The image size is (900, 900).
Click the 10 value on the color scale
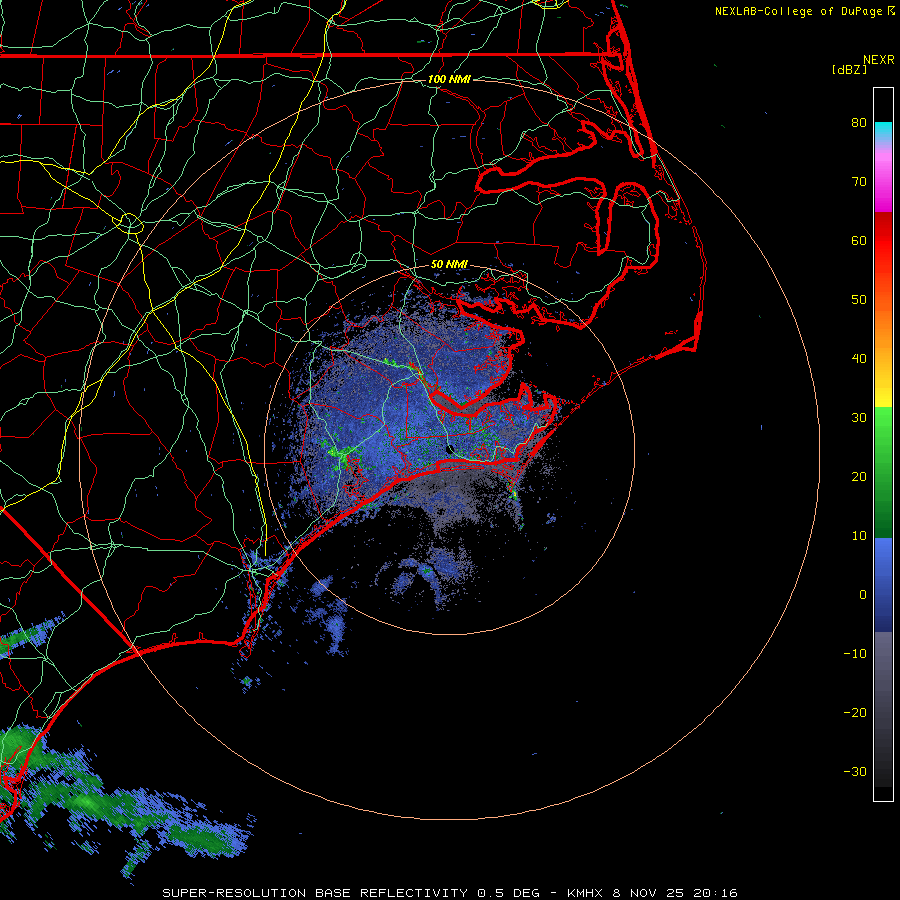point(859,536)
